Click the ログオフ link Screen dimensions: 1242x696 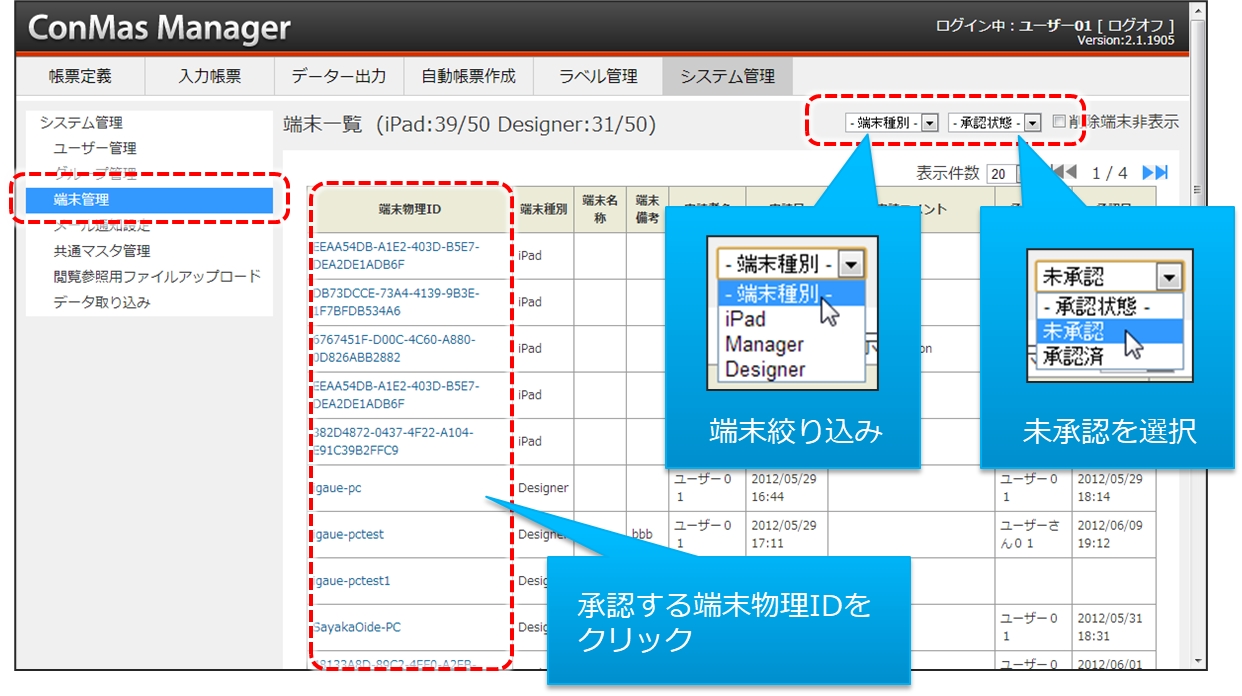pos(1136,26)
